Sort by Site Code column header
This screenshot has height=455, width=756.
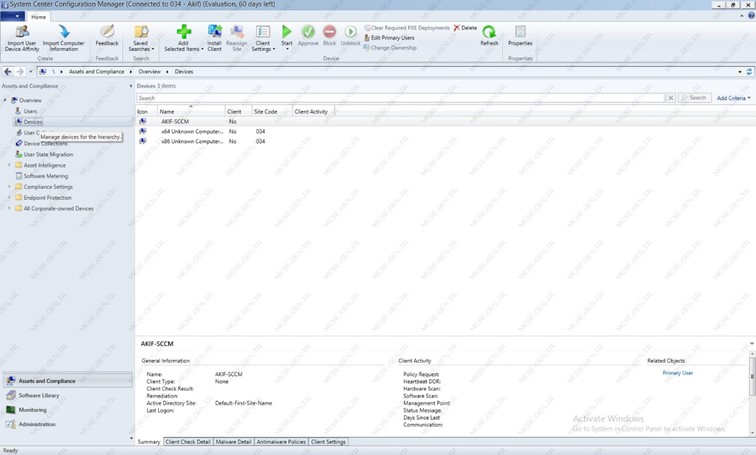pyautogui.click(x=272, y=111)
